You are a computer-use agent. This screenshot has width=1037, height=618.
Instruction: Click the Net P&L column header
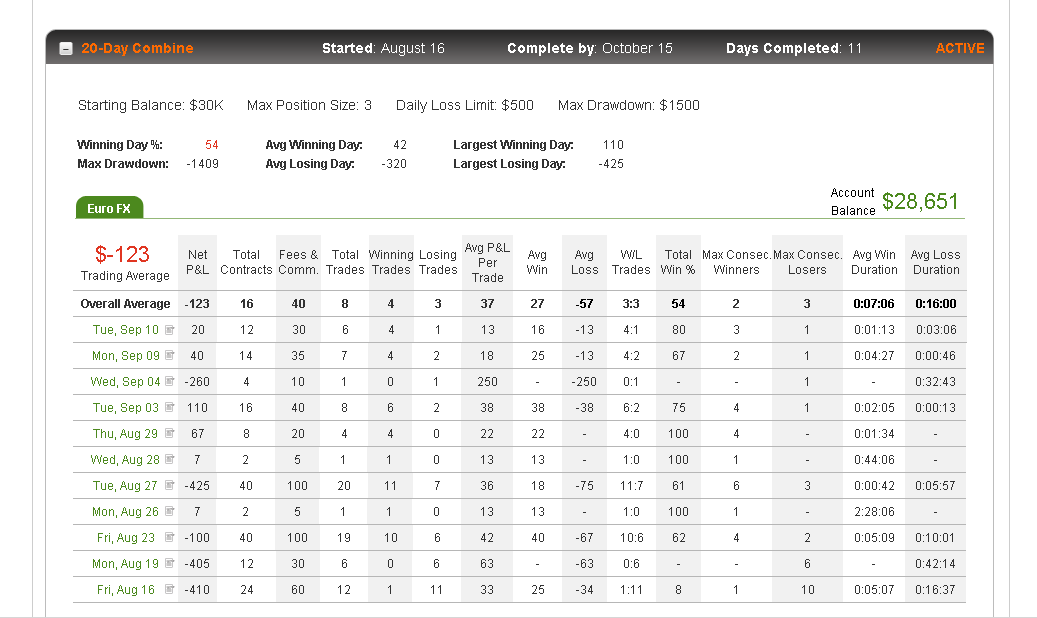(x=197, y=262)
